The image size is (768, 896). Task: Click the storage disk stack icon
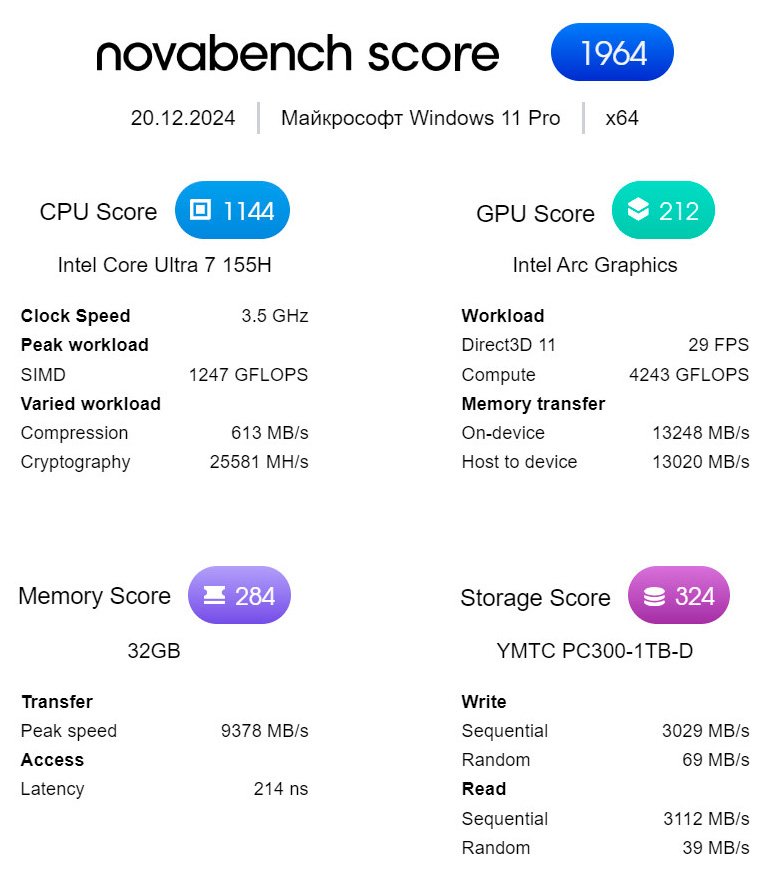(654, 597)
